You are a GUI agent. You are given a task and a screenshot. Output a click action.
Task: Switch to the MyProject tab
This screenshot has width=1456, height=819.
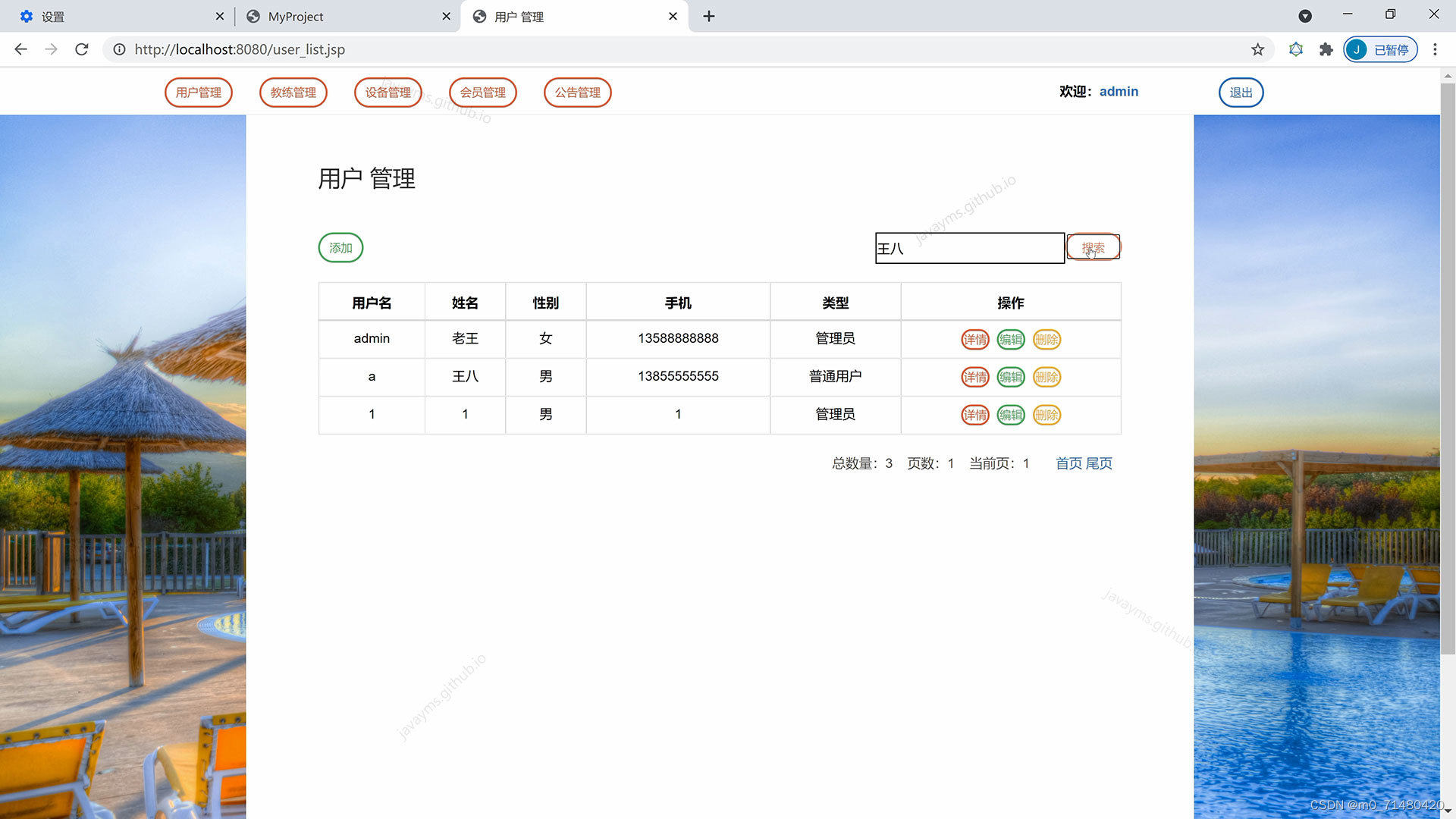(x=347, y=16)
